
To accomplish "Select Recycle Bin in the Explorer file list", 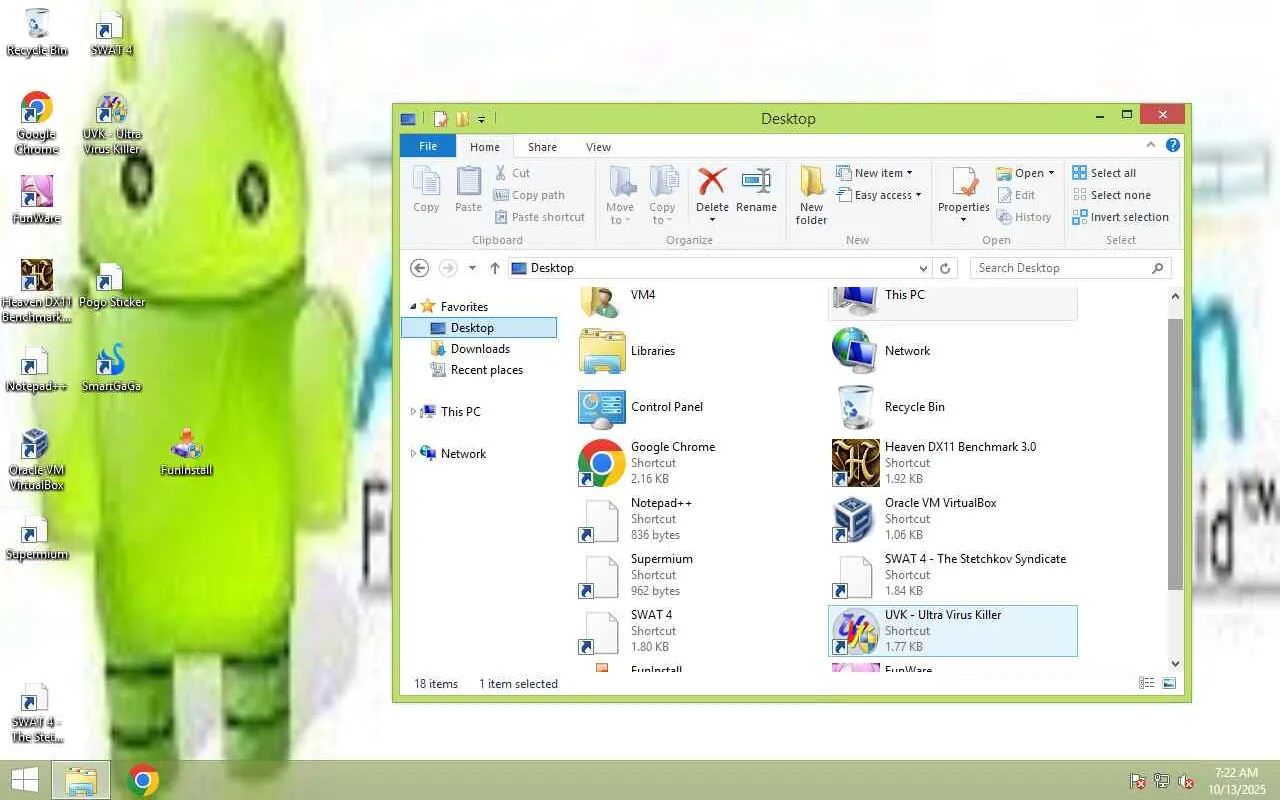I will point(954,407).
